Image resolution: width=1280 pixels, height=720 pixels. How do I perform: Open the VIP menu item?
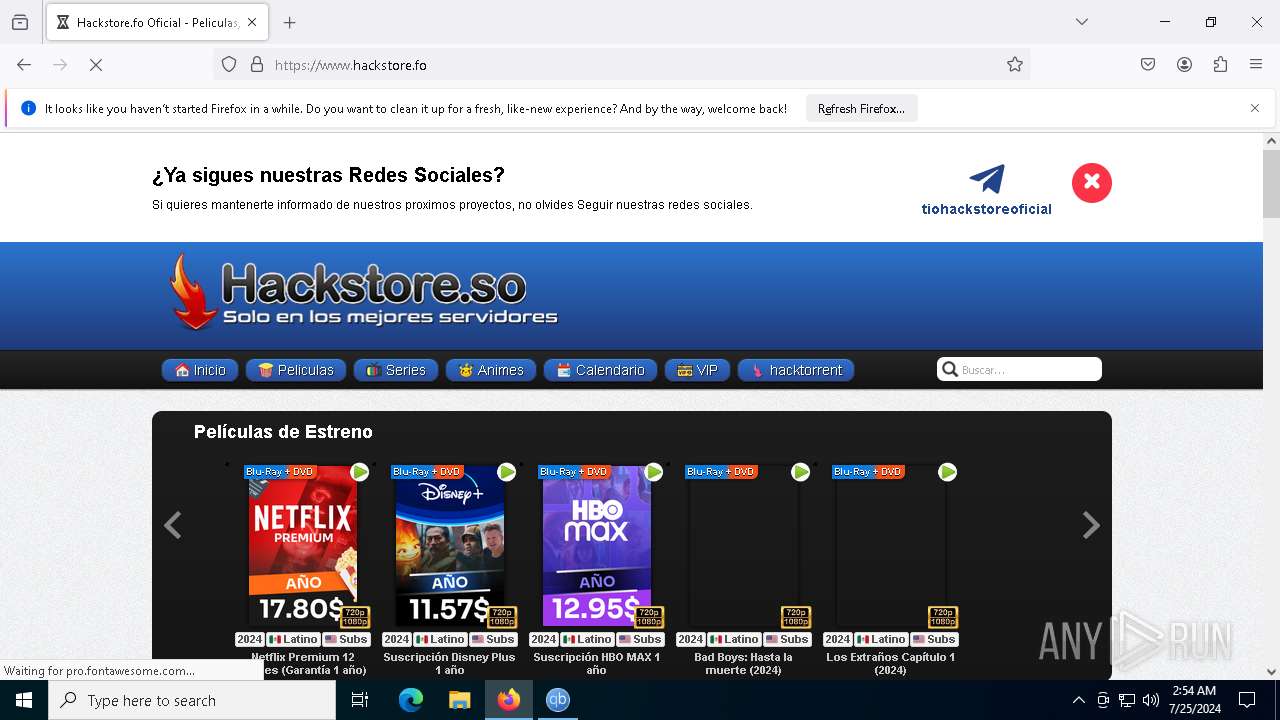point(697,370)
